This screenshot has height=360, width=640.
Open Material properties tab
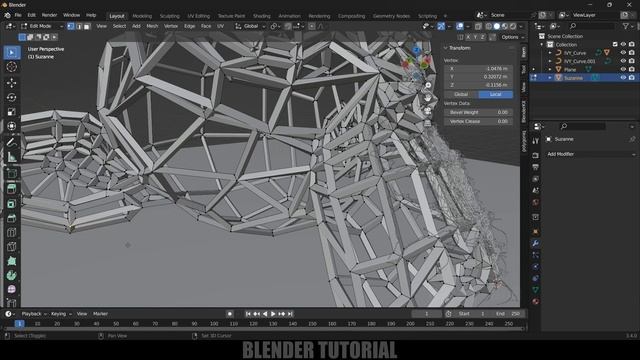(536, 301)
